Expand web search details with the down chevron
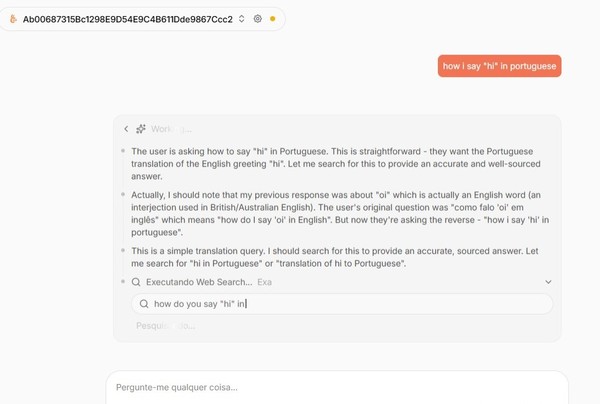The image size is (600, 404). [548, 282]
